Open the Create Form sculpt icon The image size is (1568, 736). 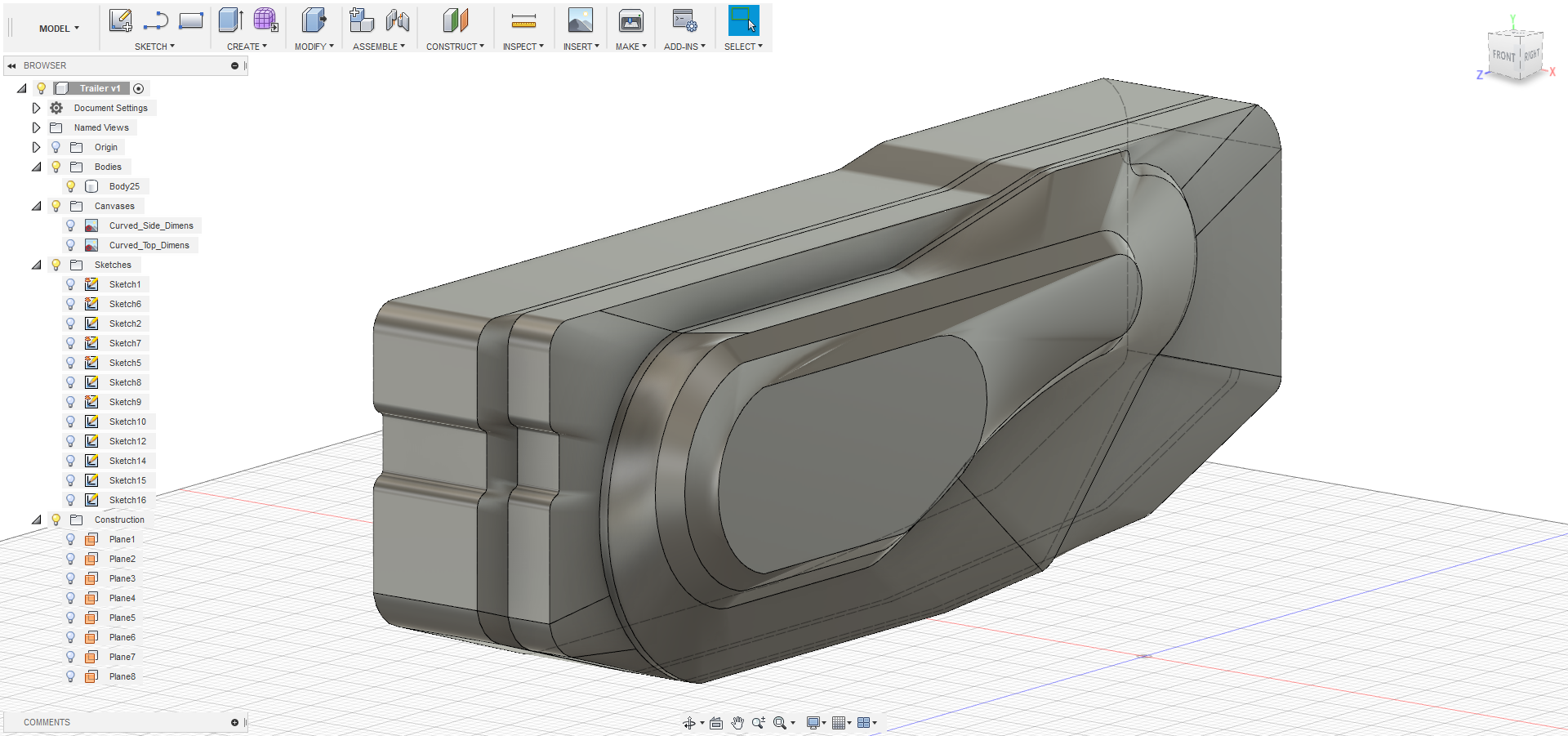point(265,20)
